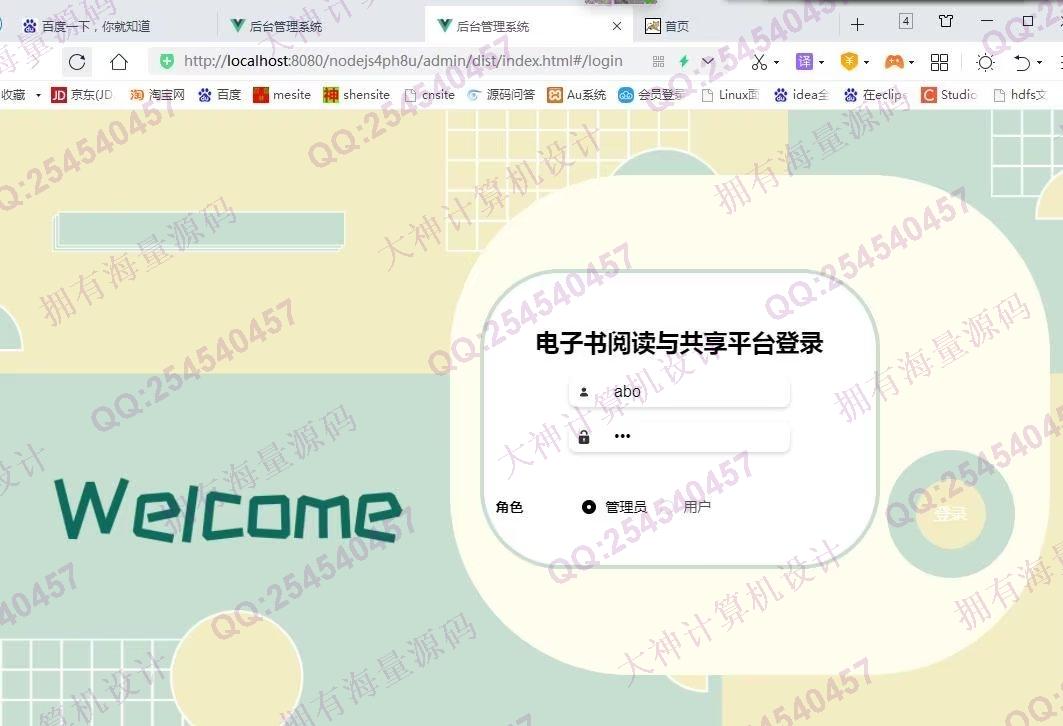Expand the translate dropdown arrow
This screenshot has height=726, width=1063.
[821, 62]
